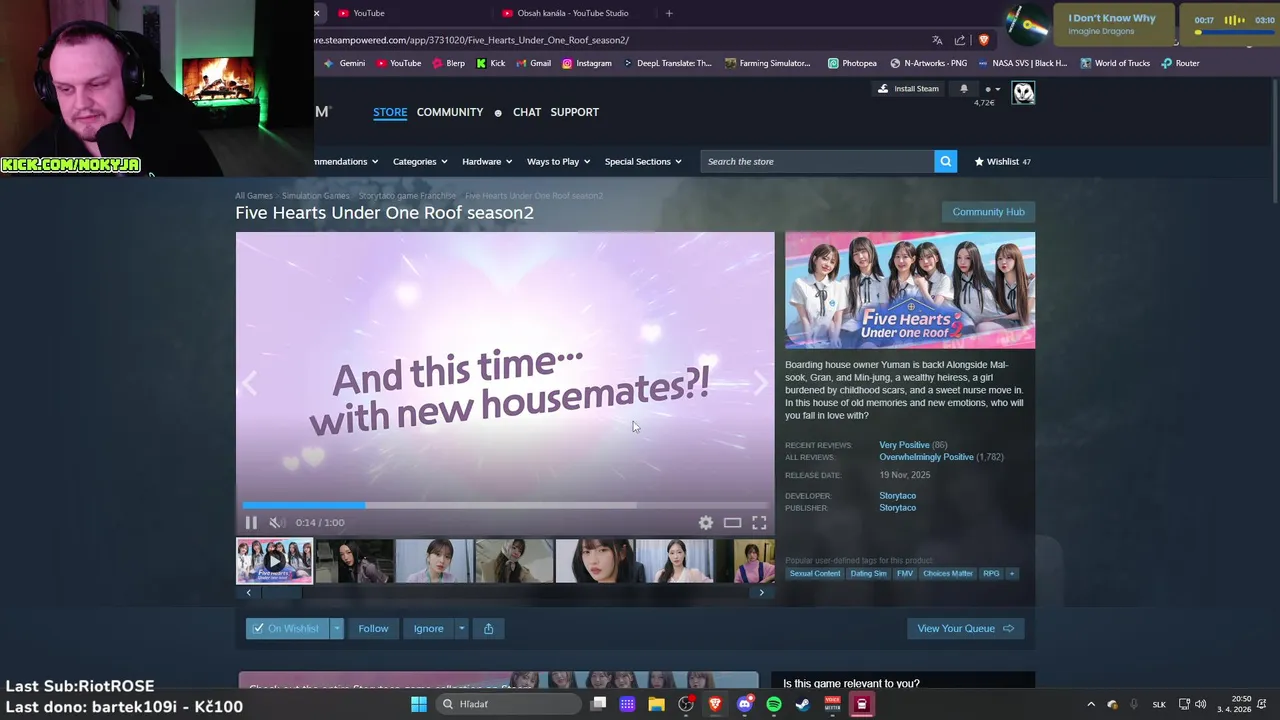Open the Photopea bookmark
This screenshot has height=720, width=1280.
[852, 63]
